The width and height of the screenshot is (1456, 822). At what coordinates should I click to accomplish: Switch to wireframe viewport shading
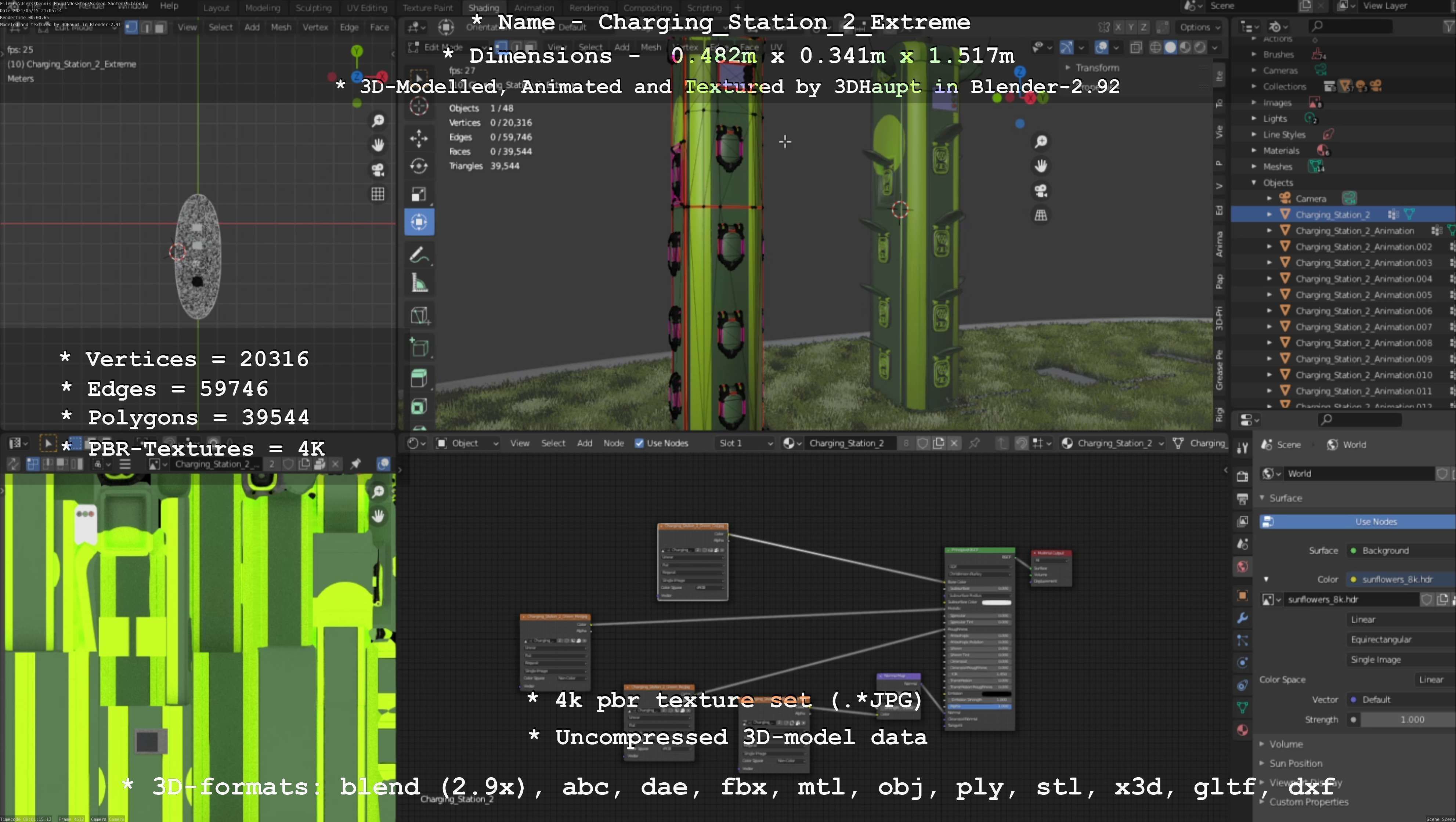[x=1155, y=47]
